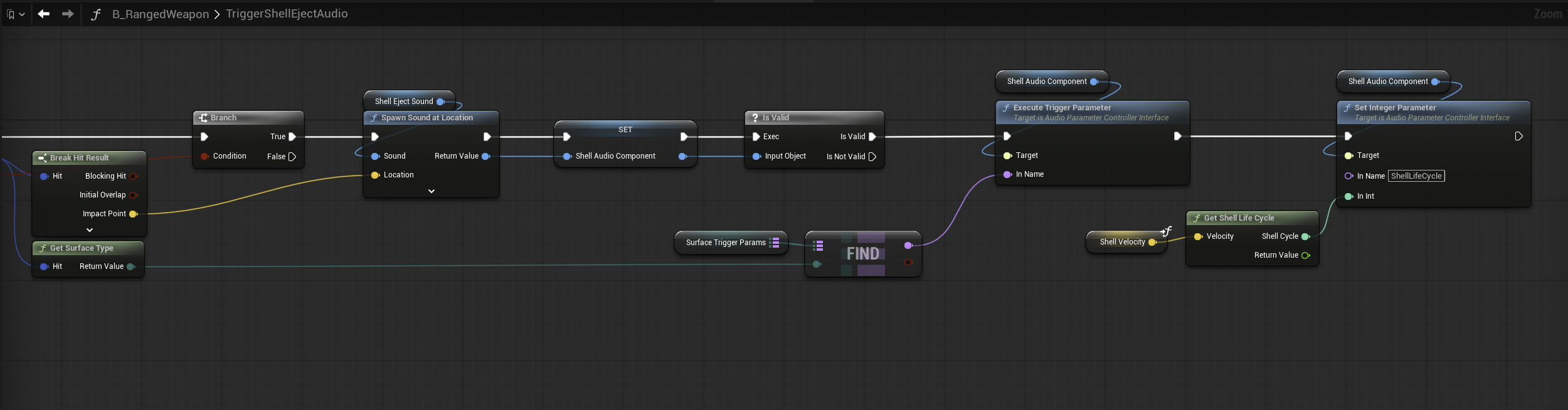Image resolution: width=1568 pixels, height=410 pixels.
Task: Click the FIND node purple output pin
Action: coord(908,245)
